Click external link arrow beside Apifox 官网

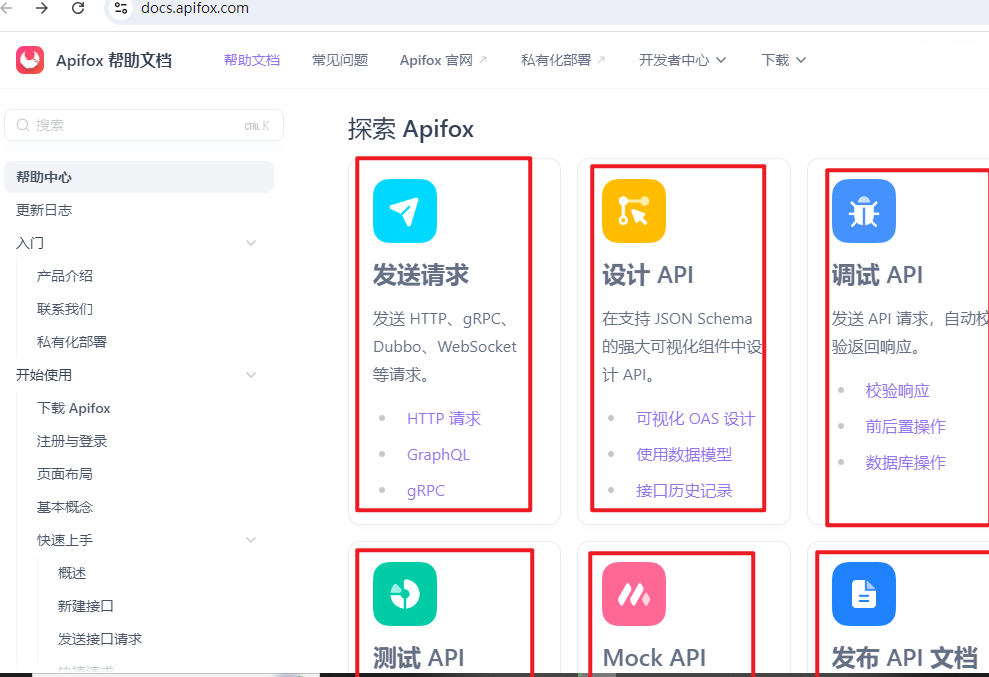(x=483, y=60)
